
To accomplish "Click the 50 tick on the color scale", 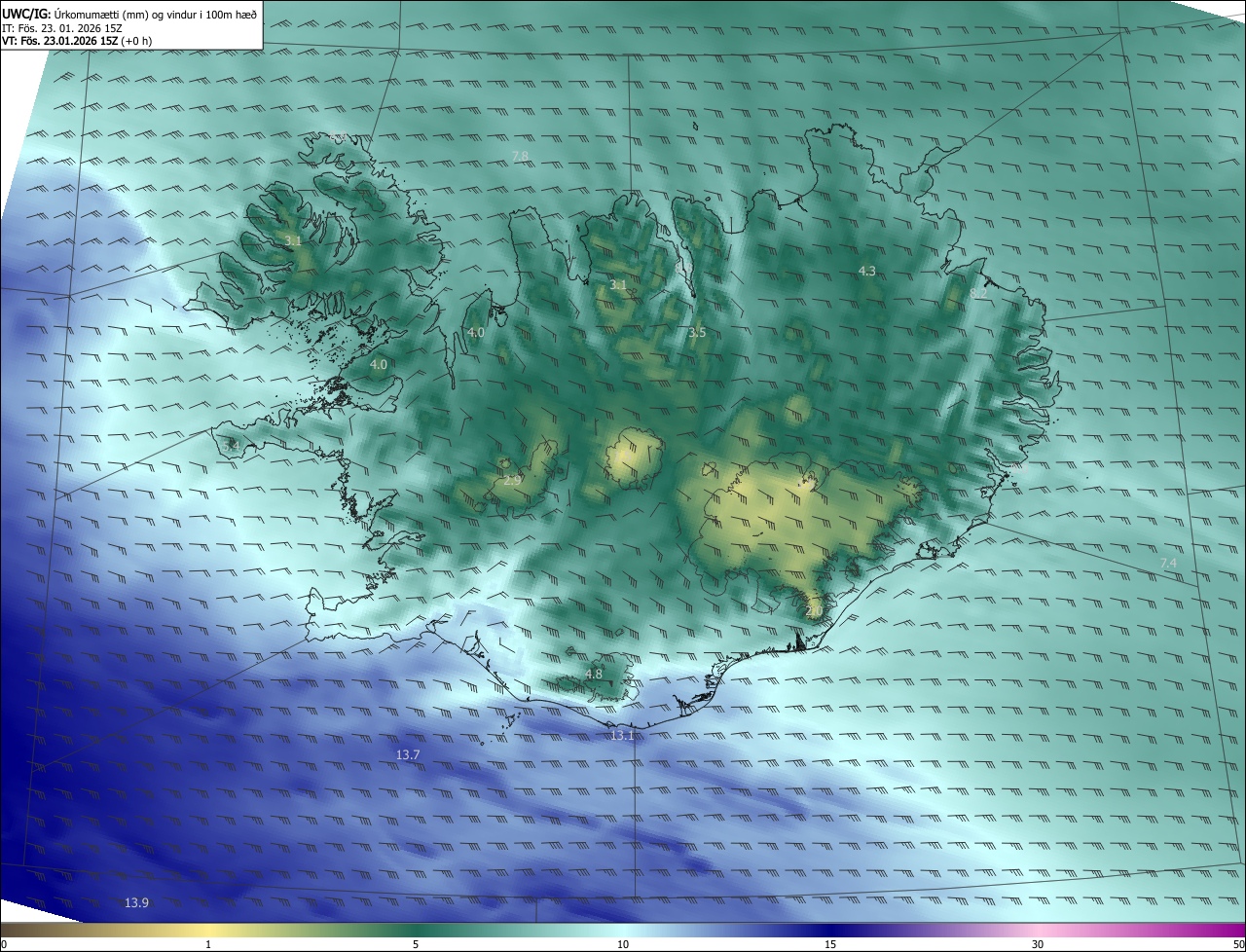I will click(1238, 944).
